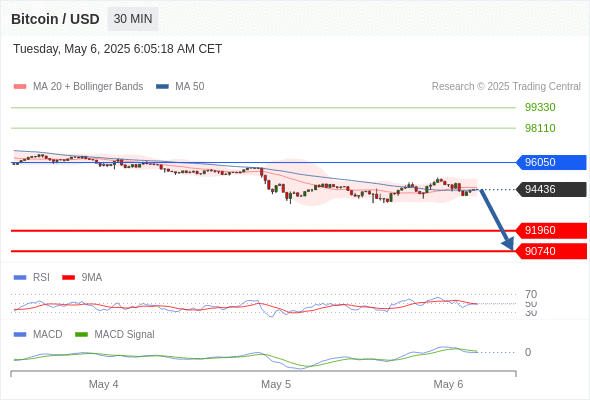The width and height of the screenshot is (590, 400).
Task: Toggle the RSI legend entry
Action: 32,277
